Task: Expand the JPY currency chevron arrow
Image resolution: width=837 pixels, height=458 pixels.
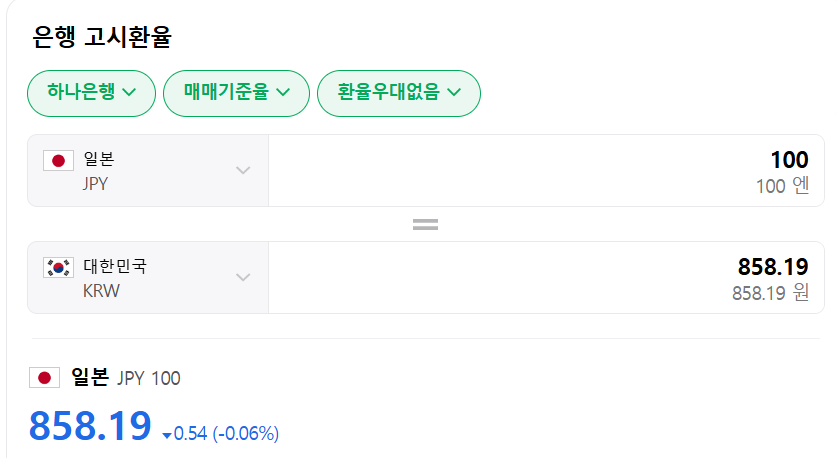Action: click(x=243, y=170)
